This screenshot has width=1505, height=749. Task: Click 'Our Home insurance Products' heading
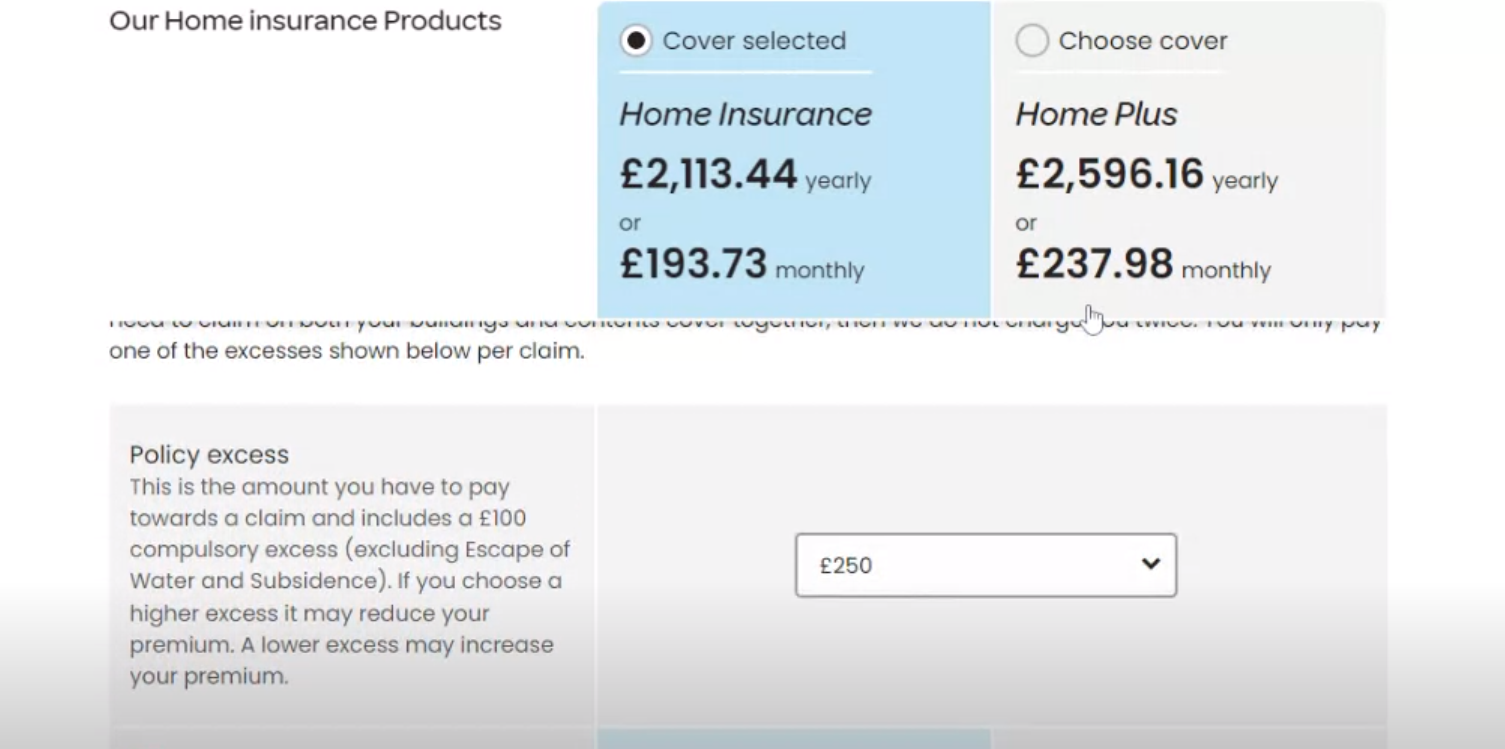click(305, 21)
